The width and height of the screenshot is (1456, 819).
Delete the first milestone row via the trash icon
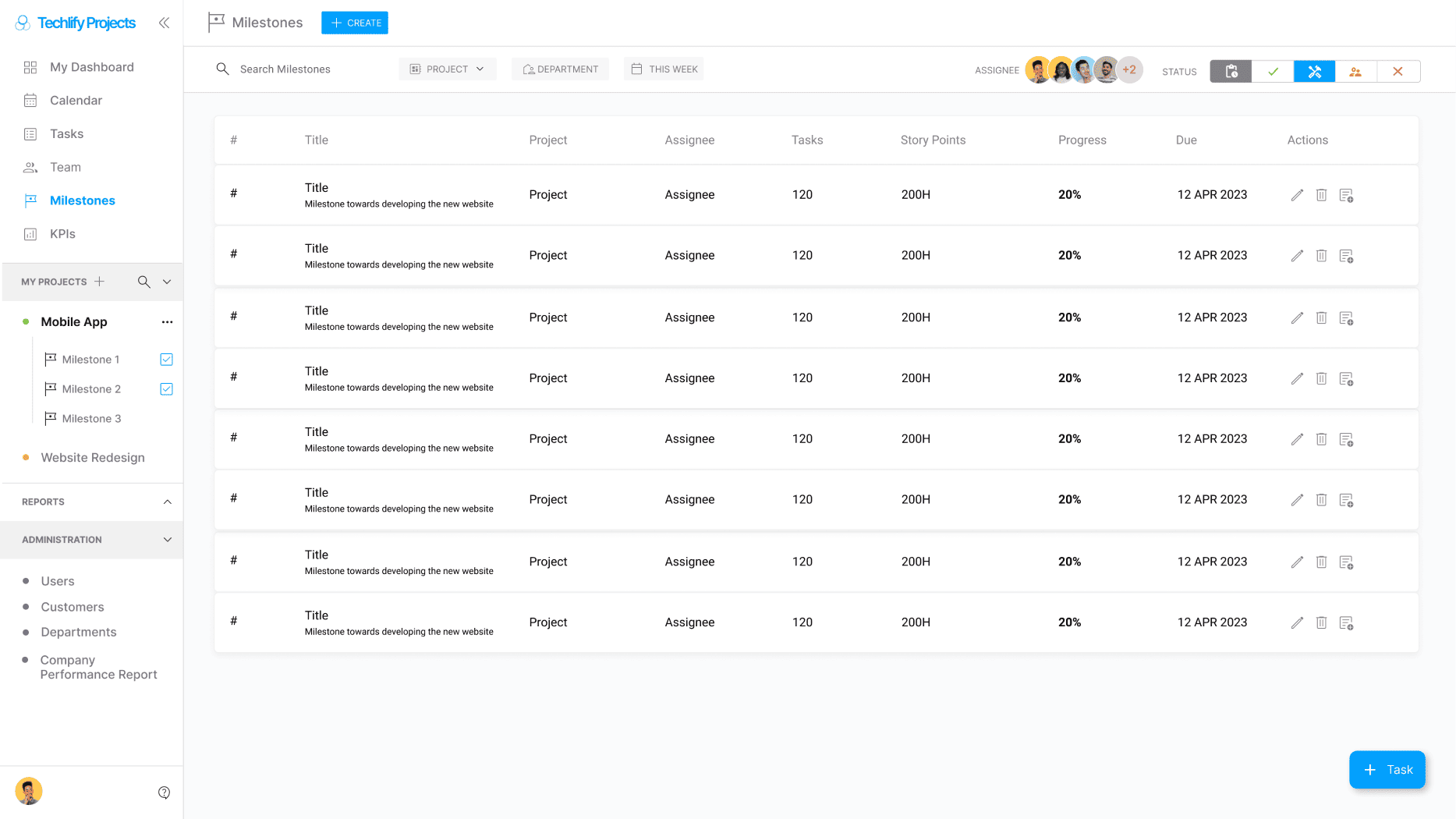(1321, 195)
